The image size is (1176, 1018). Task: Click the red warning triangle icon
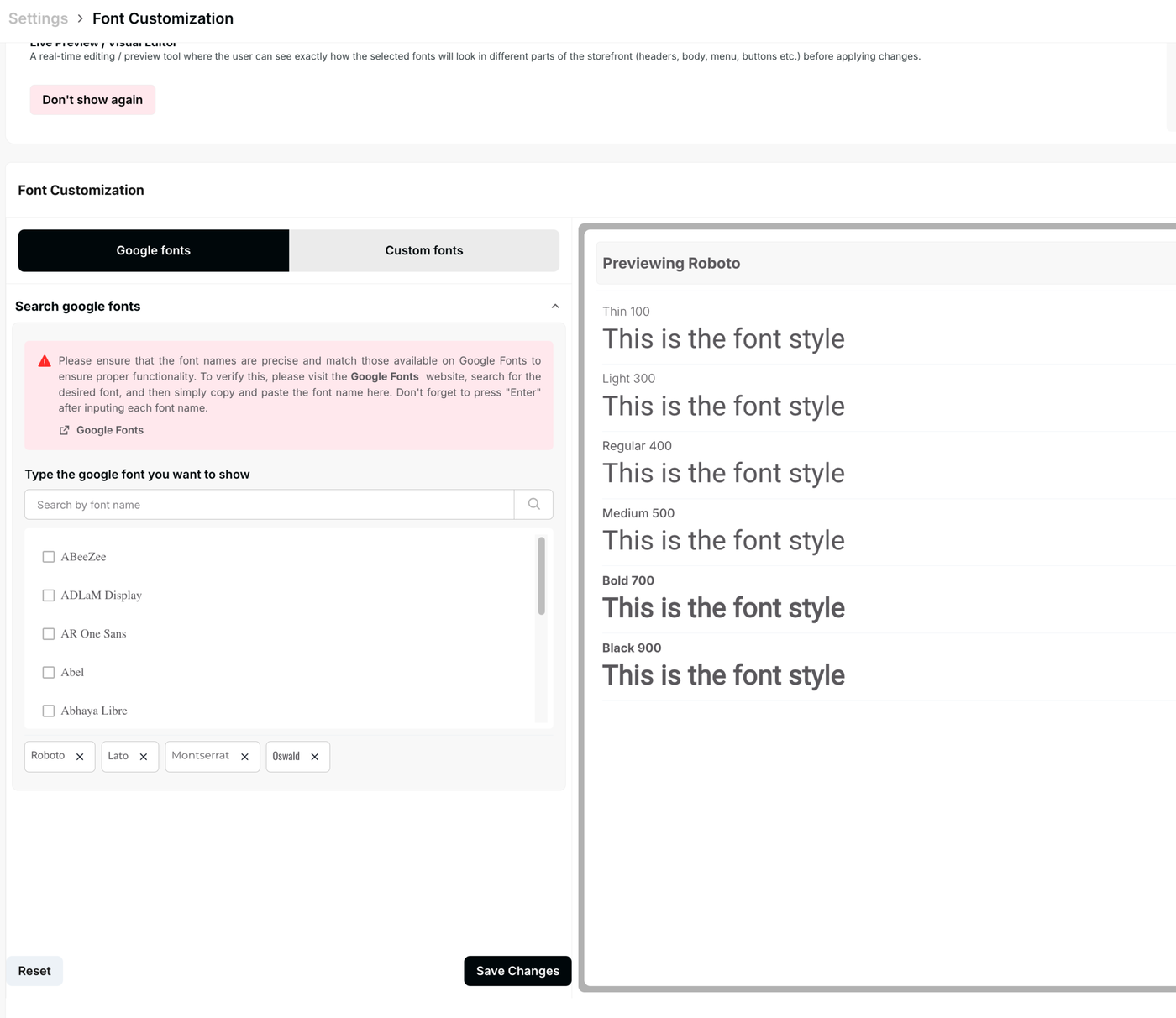pos(45,361)
